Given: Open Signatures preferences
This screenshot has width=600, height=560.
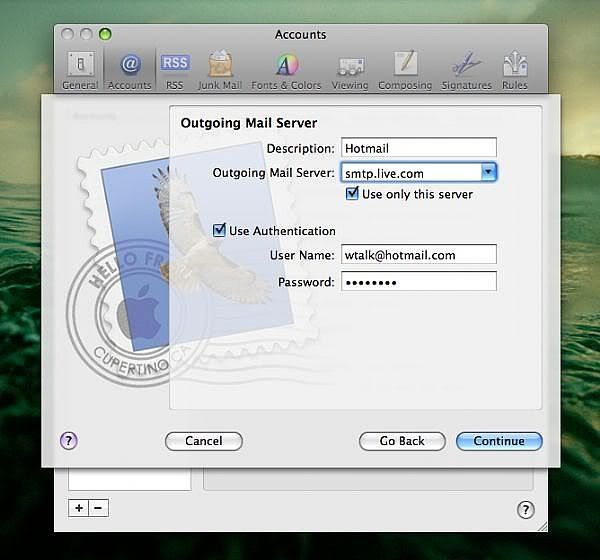Looking at the screenshot, I should [x=466, y=71].
